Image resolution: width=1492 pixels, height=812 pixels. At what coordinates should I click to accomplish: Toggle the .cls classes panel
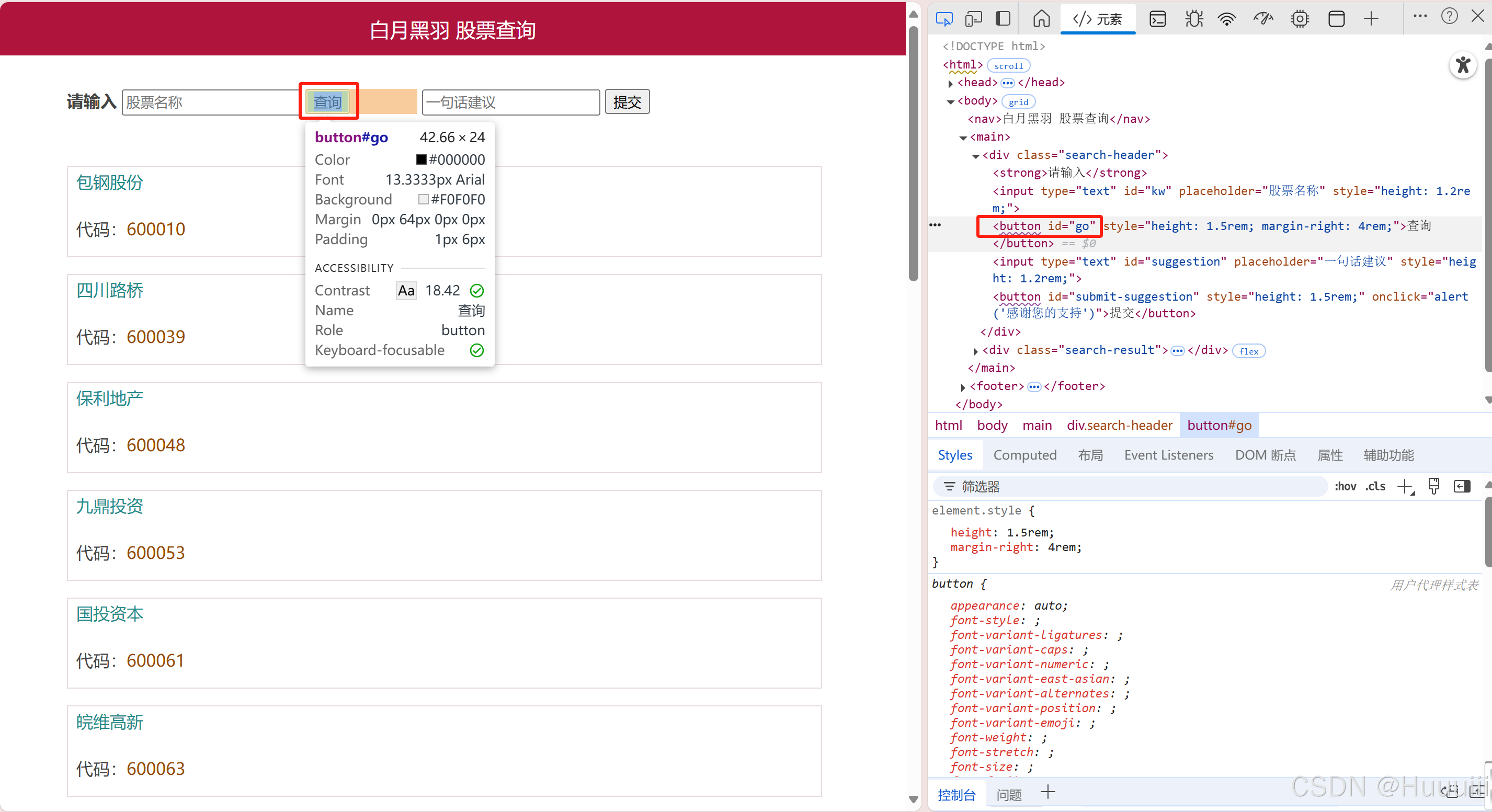(1375, 486)
